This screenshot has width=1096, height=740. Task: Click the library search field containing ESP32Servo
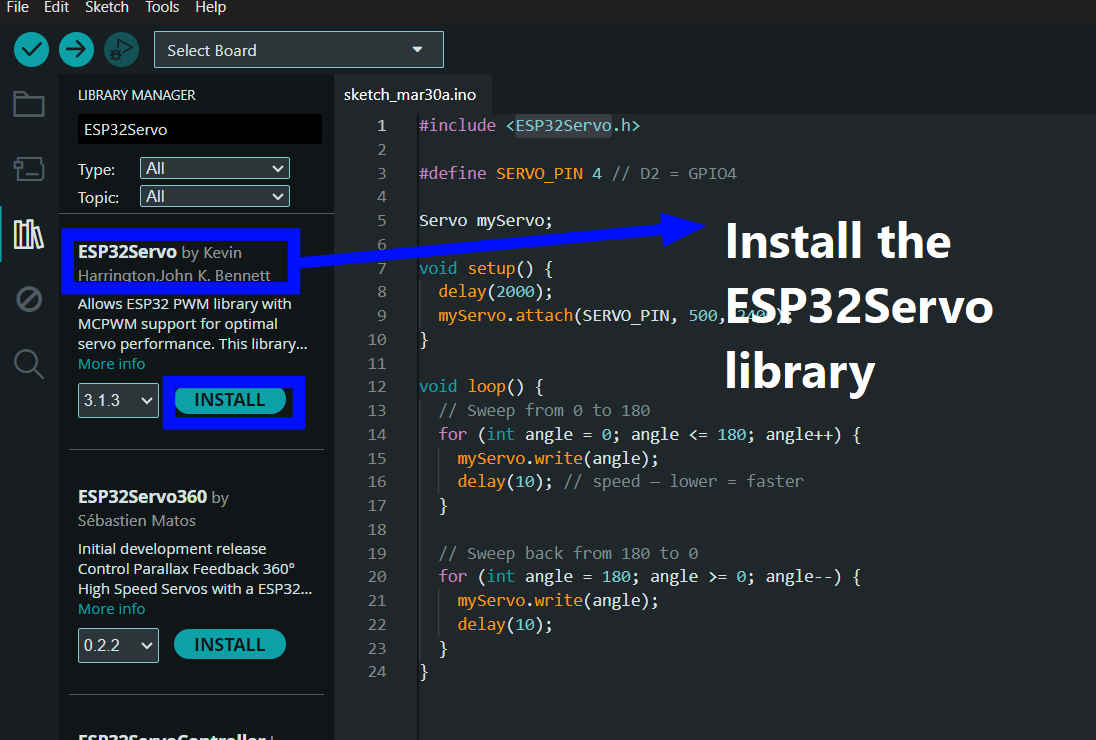point(200,129)
